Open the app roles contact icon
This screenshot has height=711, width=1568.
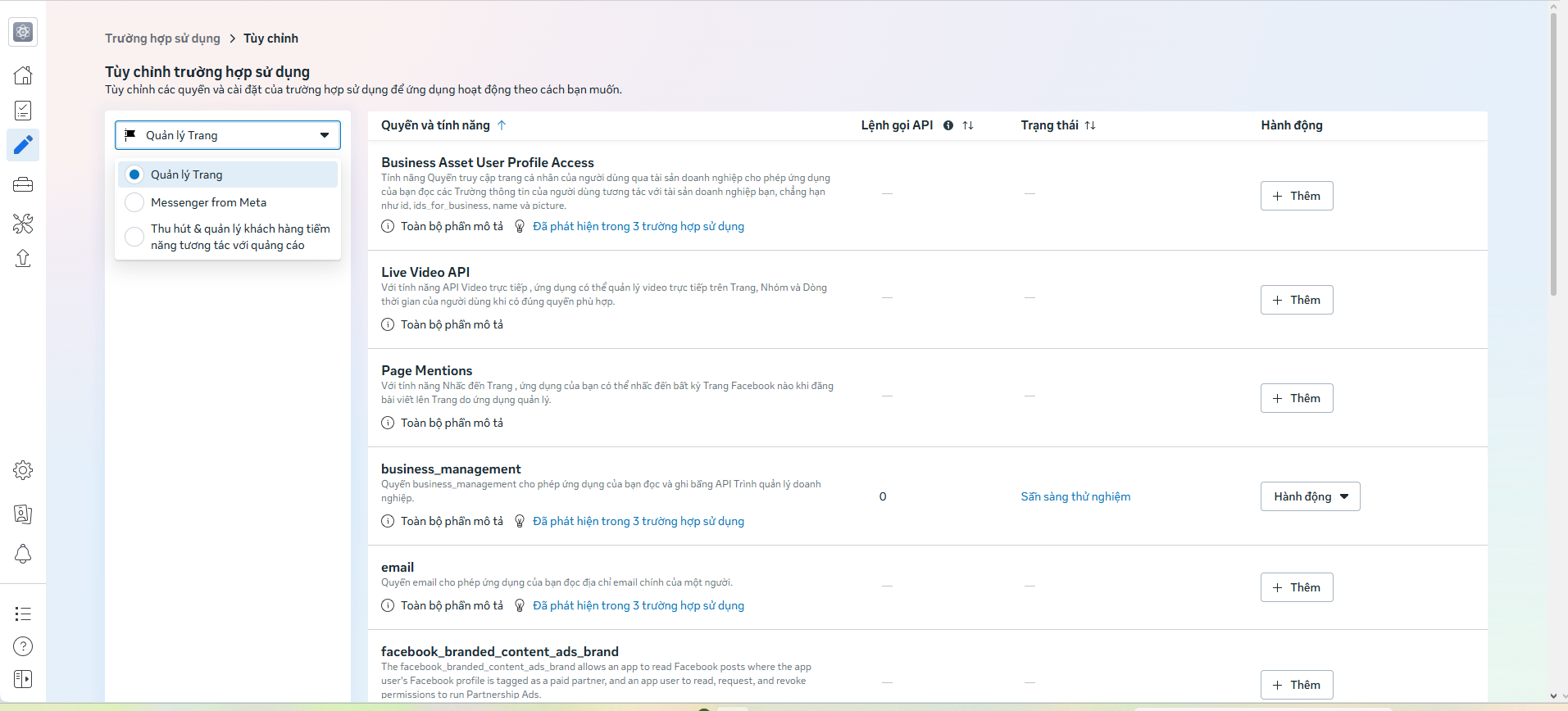point(23,514)
